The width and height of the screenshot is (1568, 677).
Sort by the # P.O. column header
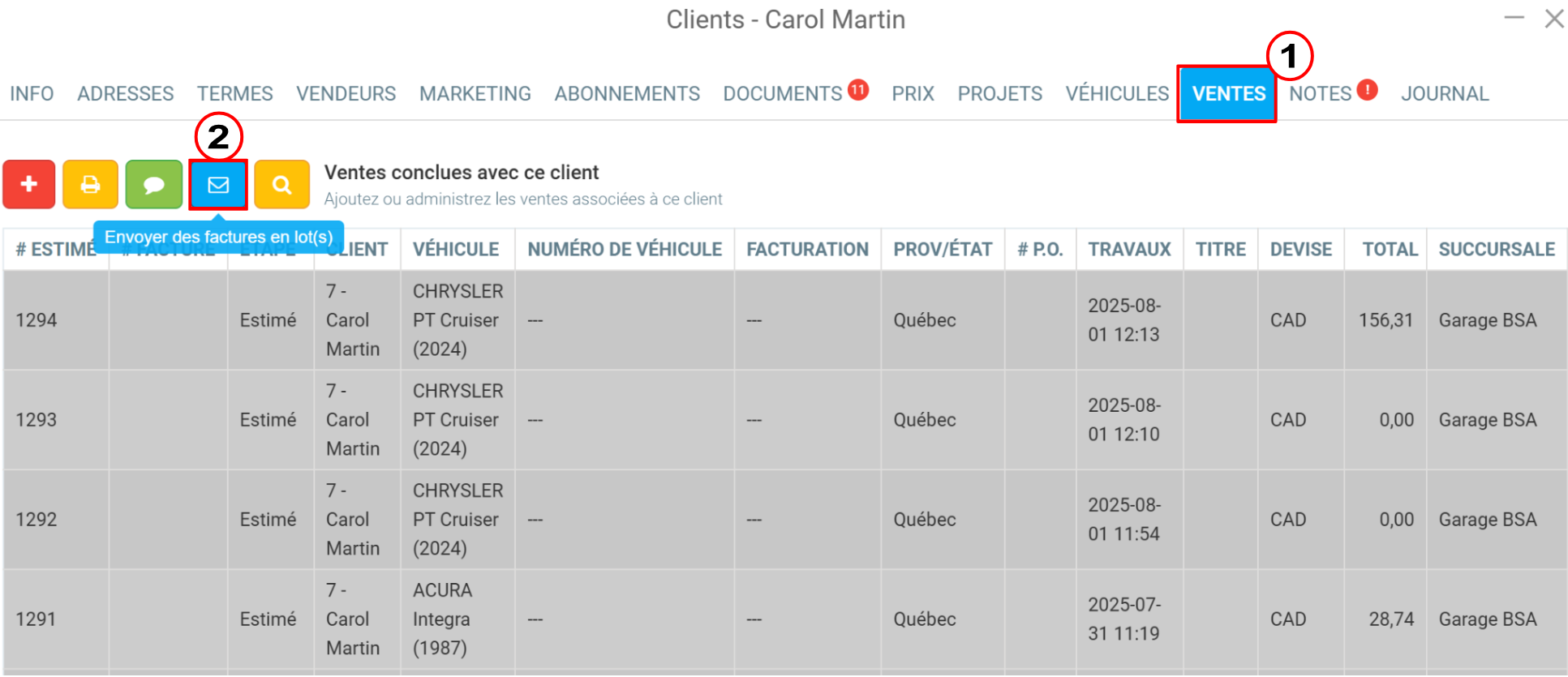click(x=1041, y=250)
